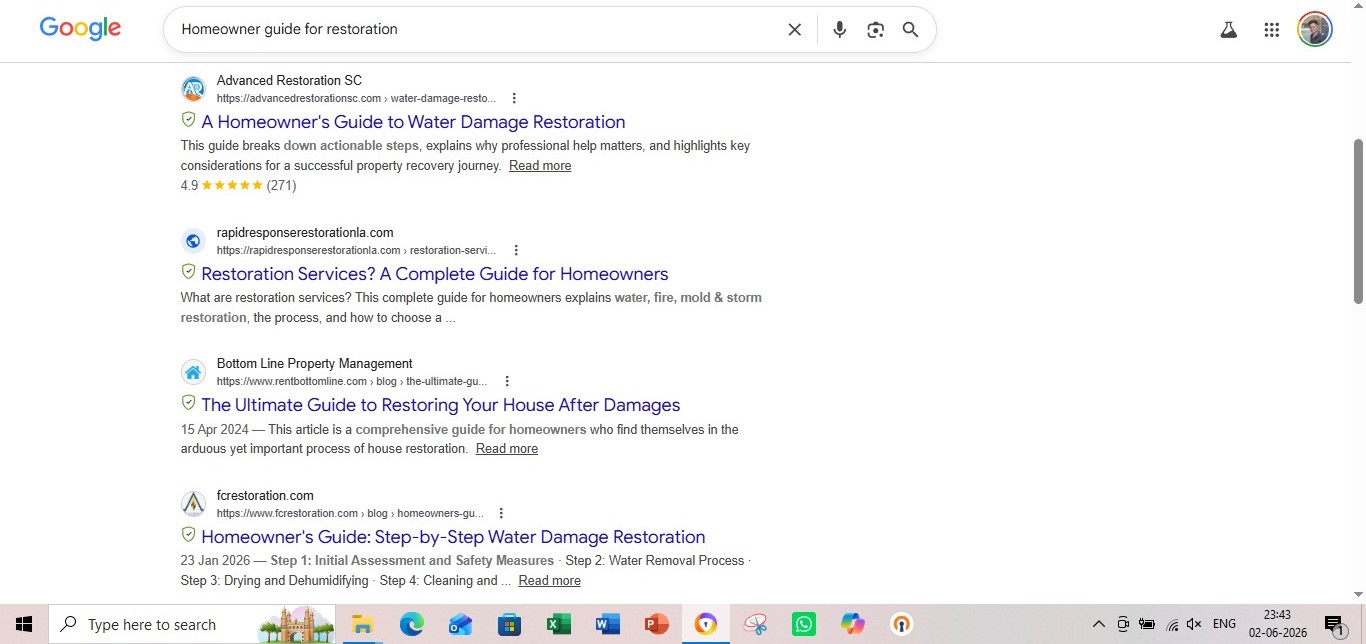Viewport: 1366px width, 644px height.
Task: Open Microsoft Edge from taskbar
Action: pos(411,624)
